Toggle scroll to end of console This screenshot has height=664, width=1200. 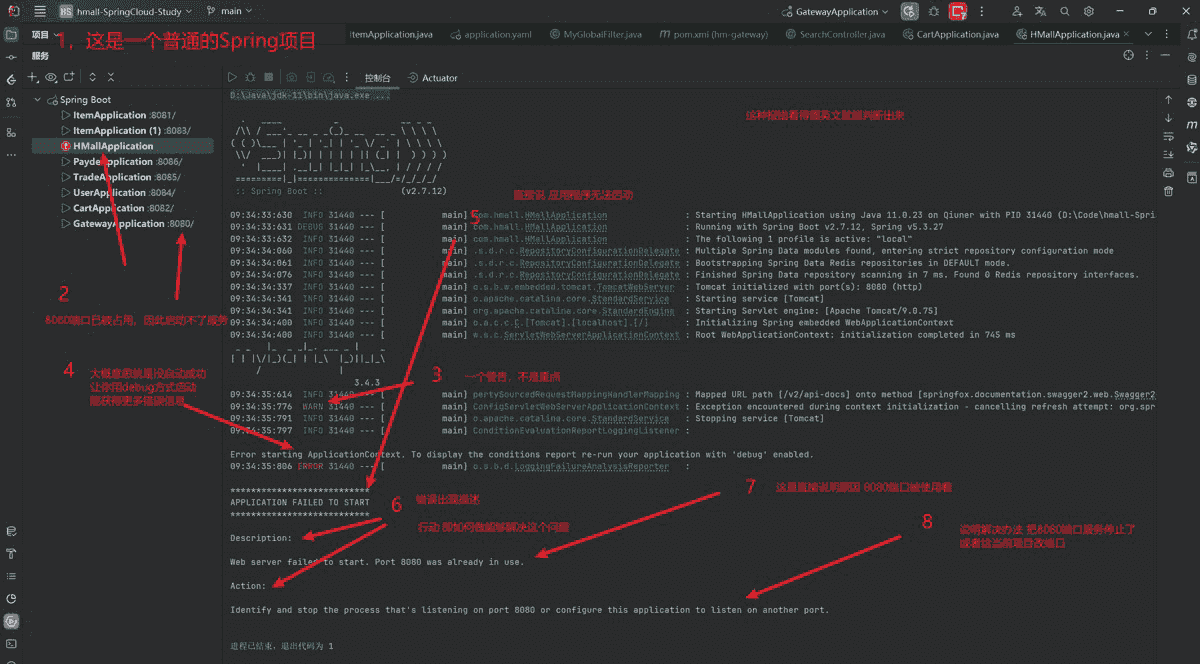1168,154
